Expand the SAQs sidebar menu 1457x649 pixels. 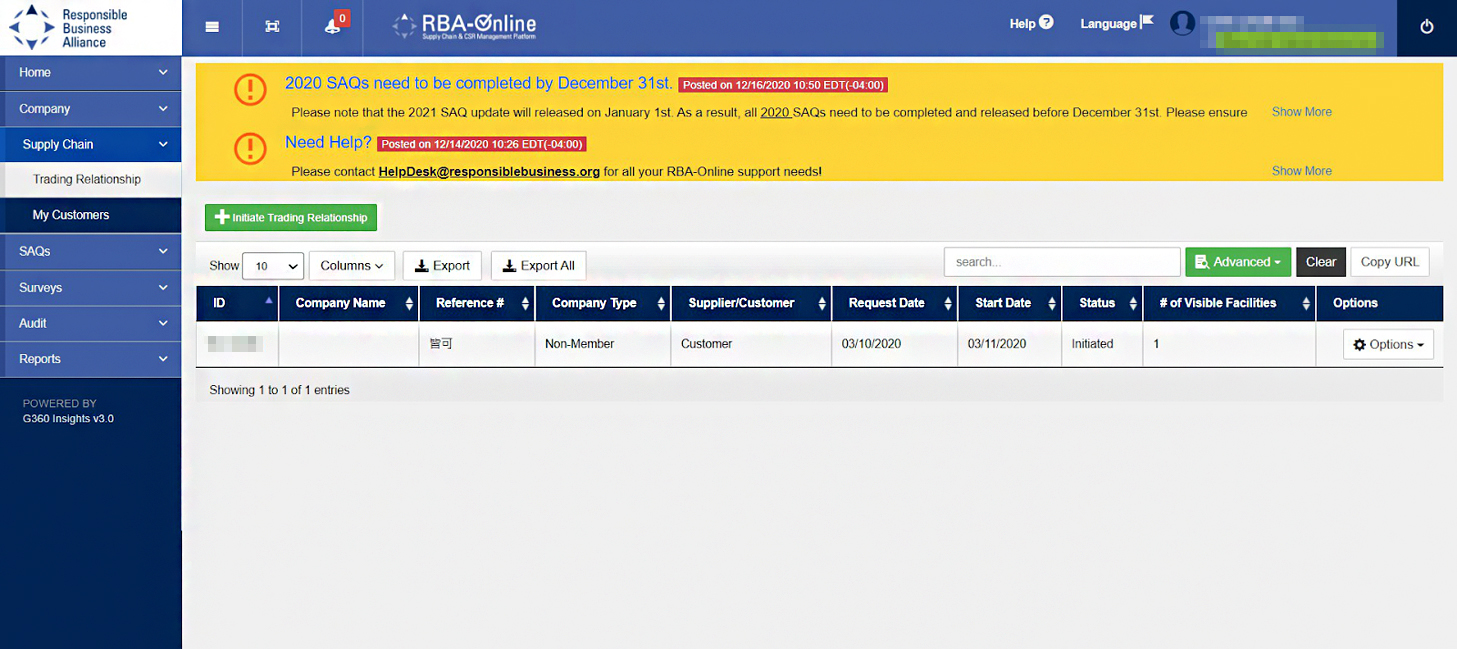point(91,251)
